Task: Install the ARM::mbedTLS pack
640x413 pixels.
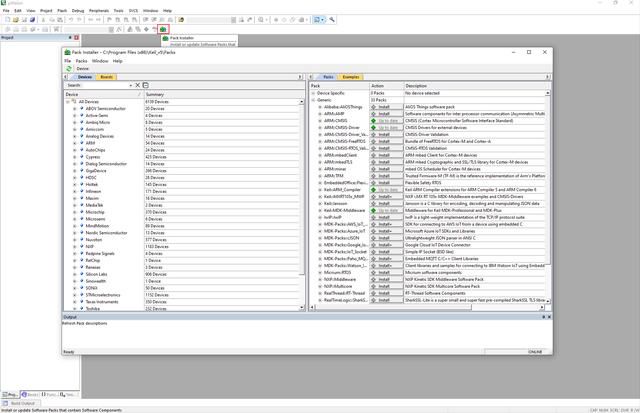Action: tap(386, 162)
